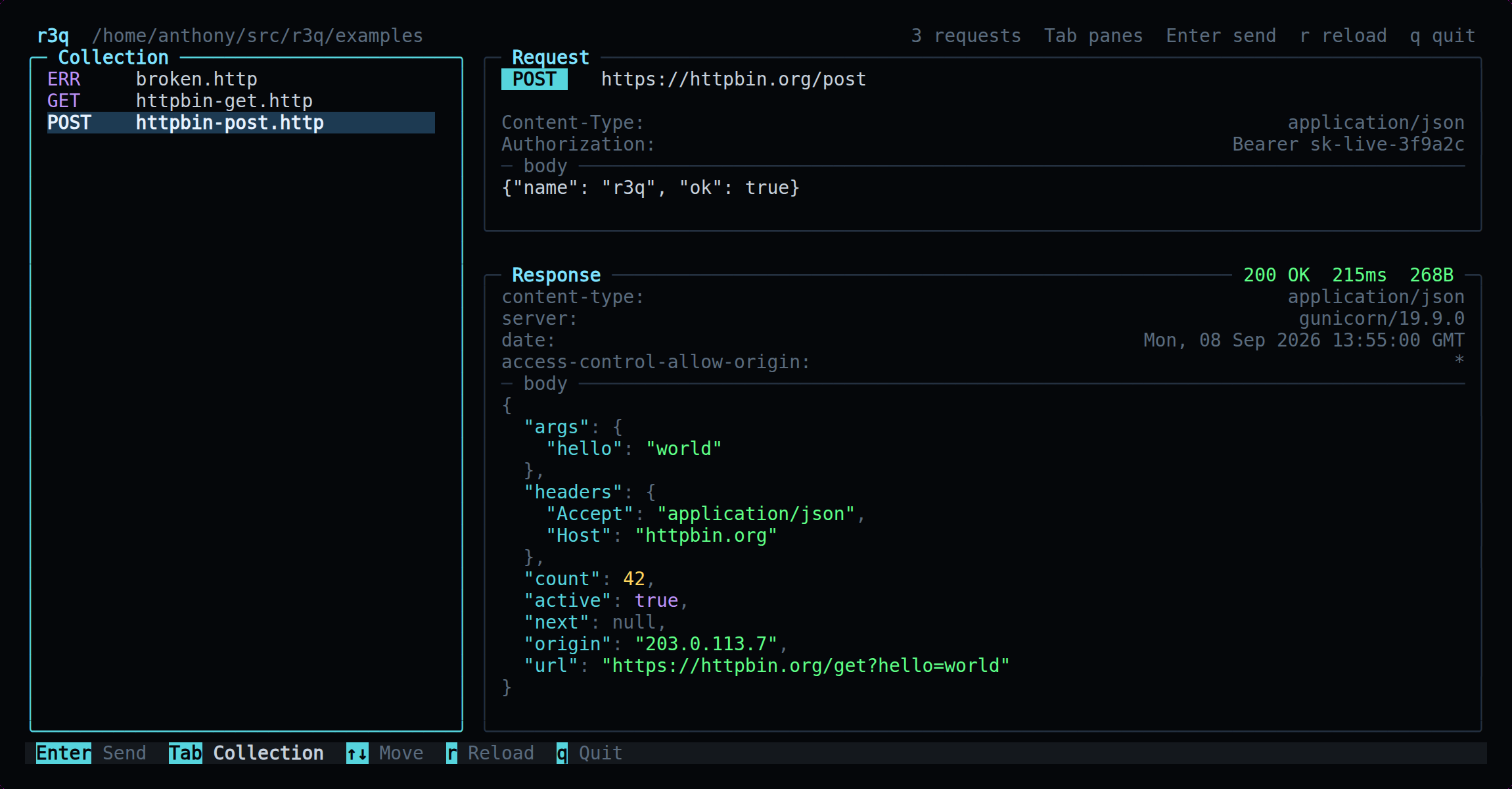Click the "count" value 42
The height and width of the screenshot is (789, 1512).
[634, 579]
